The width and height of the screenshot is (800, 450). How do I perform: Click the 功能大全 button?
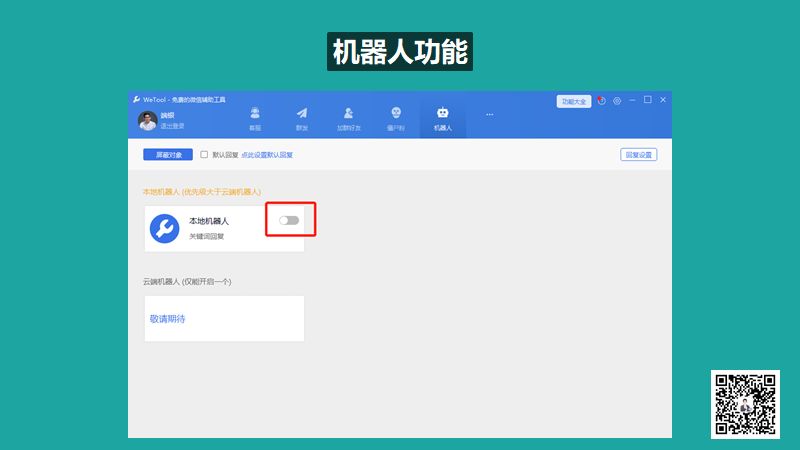573,102
